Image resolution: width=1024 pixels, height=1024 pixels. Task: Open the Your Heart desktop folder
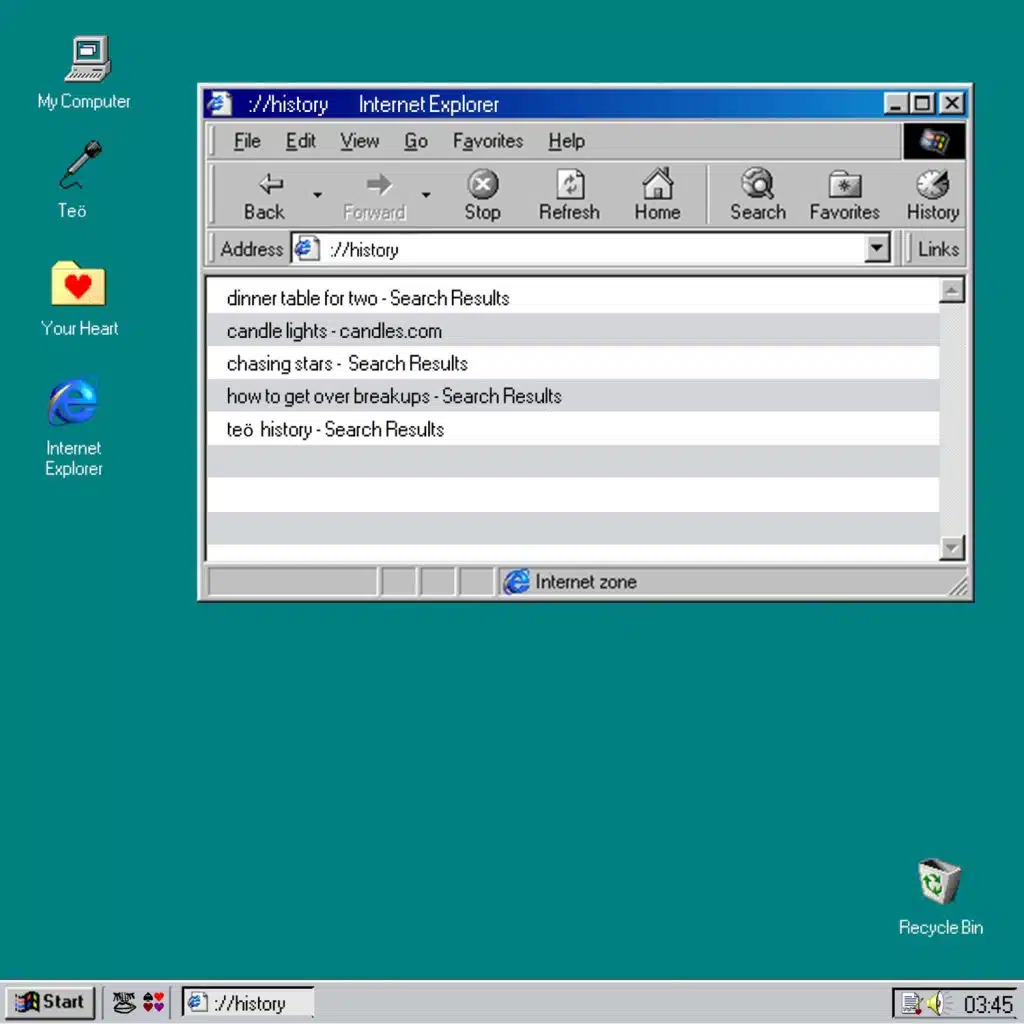click(x=78, y=284)
